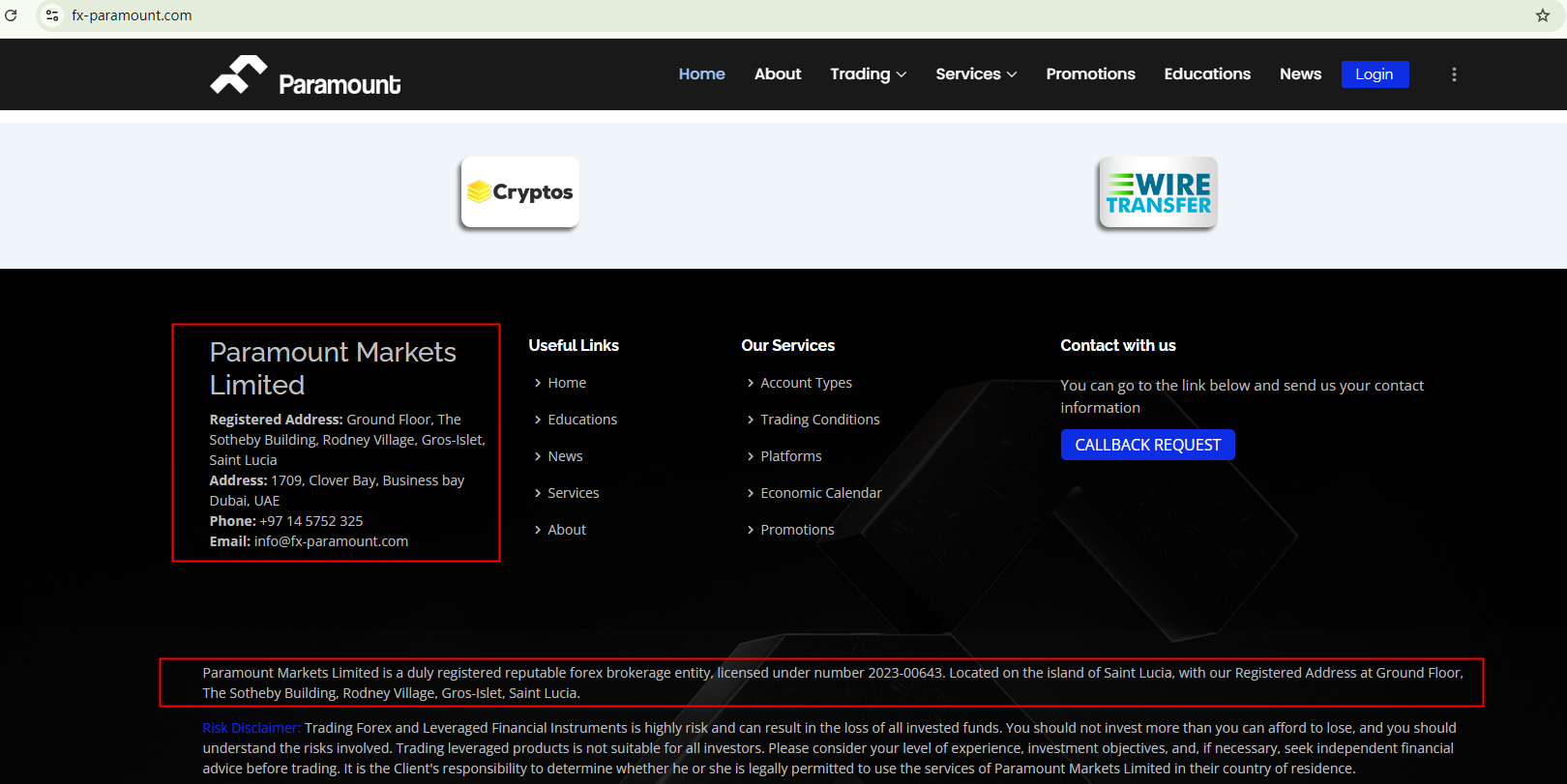Viewport: 1567px width, 784px height.
Task: Click the CALLBACK REQUEST button
Action: point(1147,445)
